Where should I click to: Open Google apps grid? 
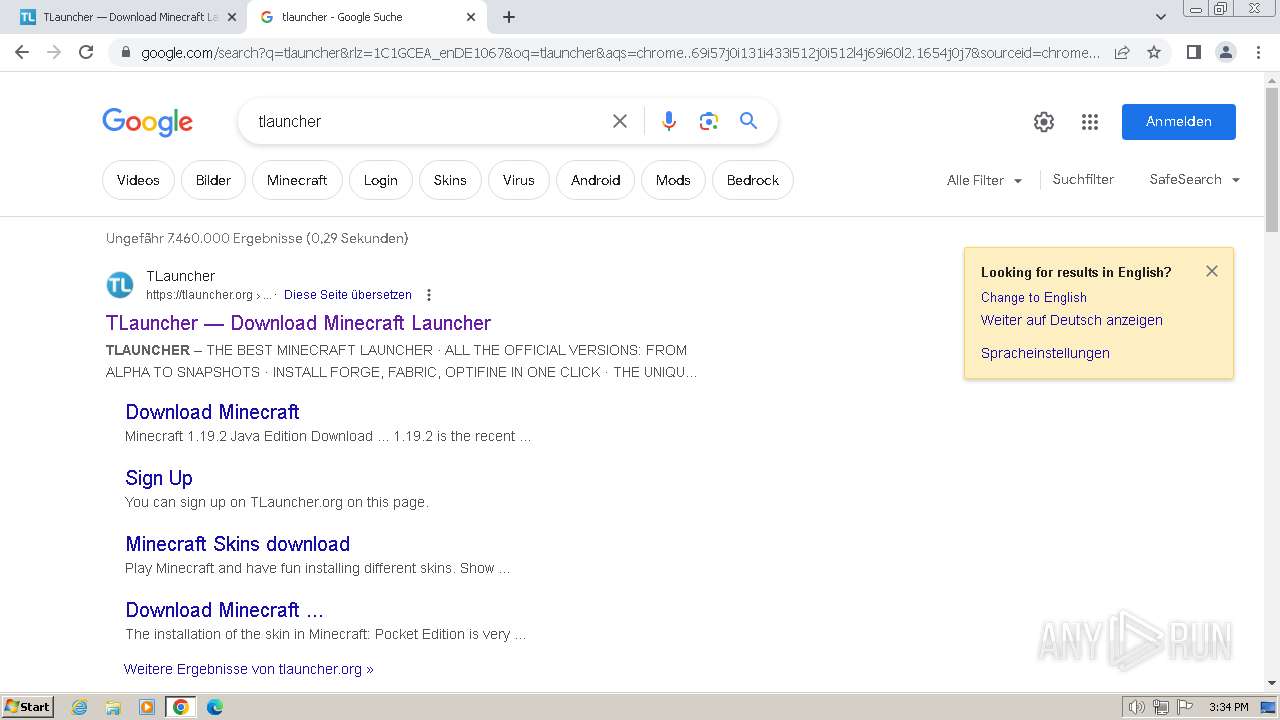coord(1090,122)
